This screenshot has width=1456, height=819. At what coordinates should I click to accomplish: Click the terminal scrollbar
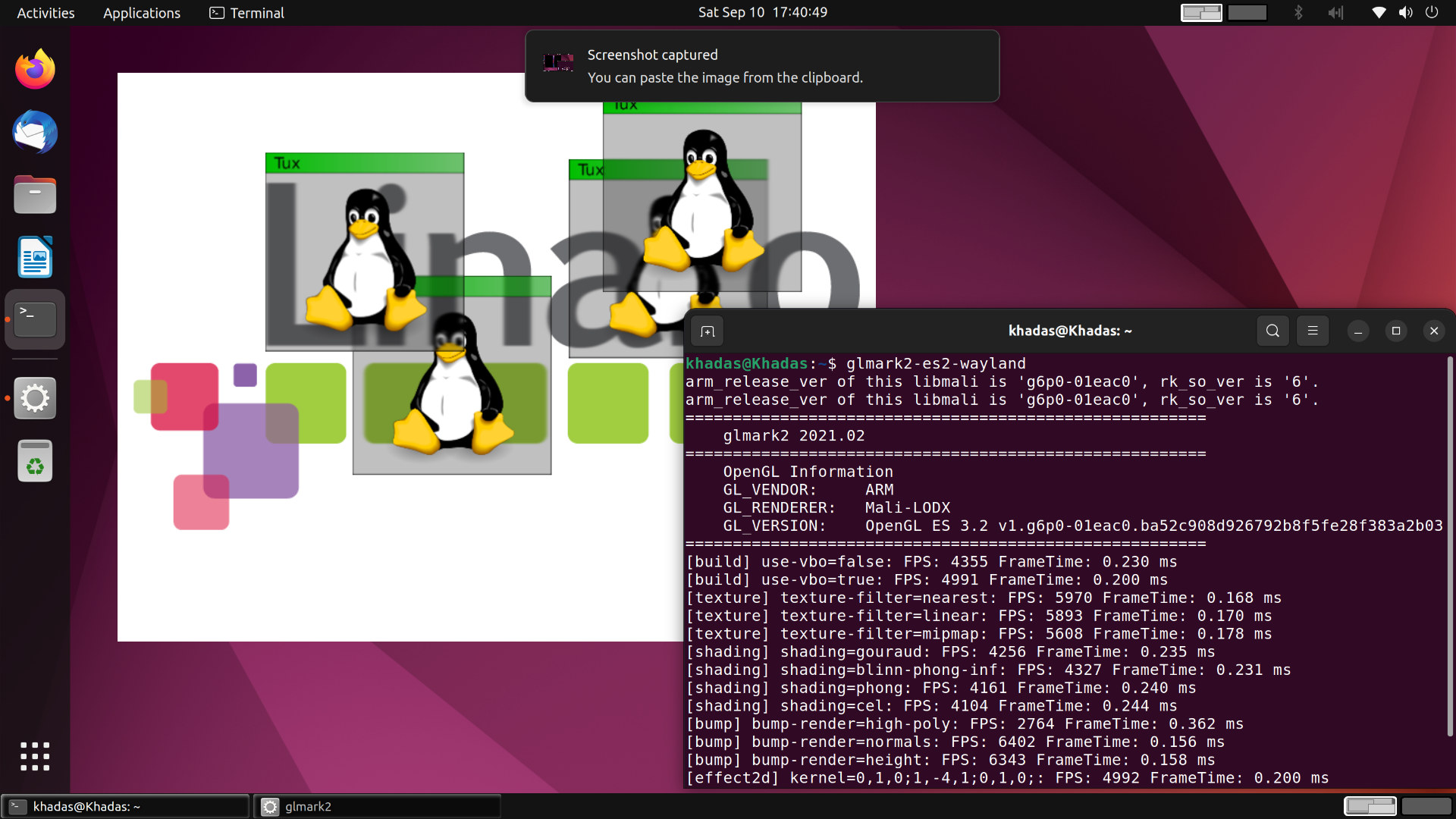point(1450,546)
